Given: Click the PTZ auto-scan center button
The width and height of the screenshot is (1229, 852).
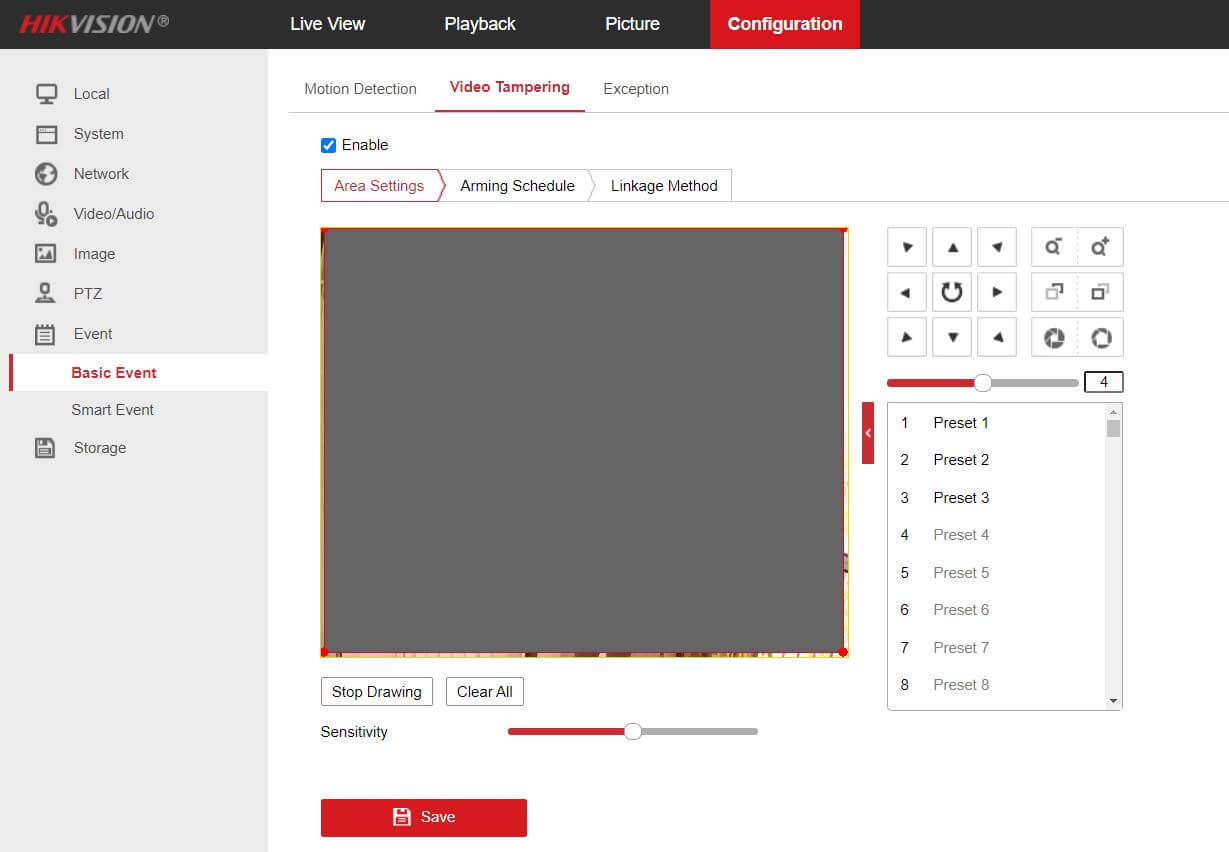Looking at the screenshot, I should [x=952, y=292].
